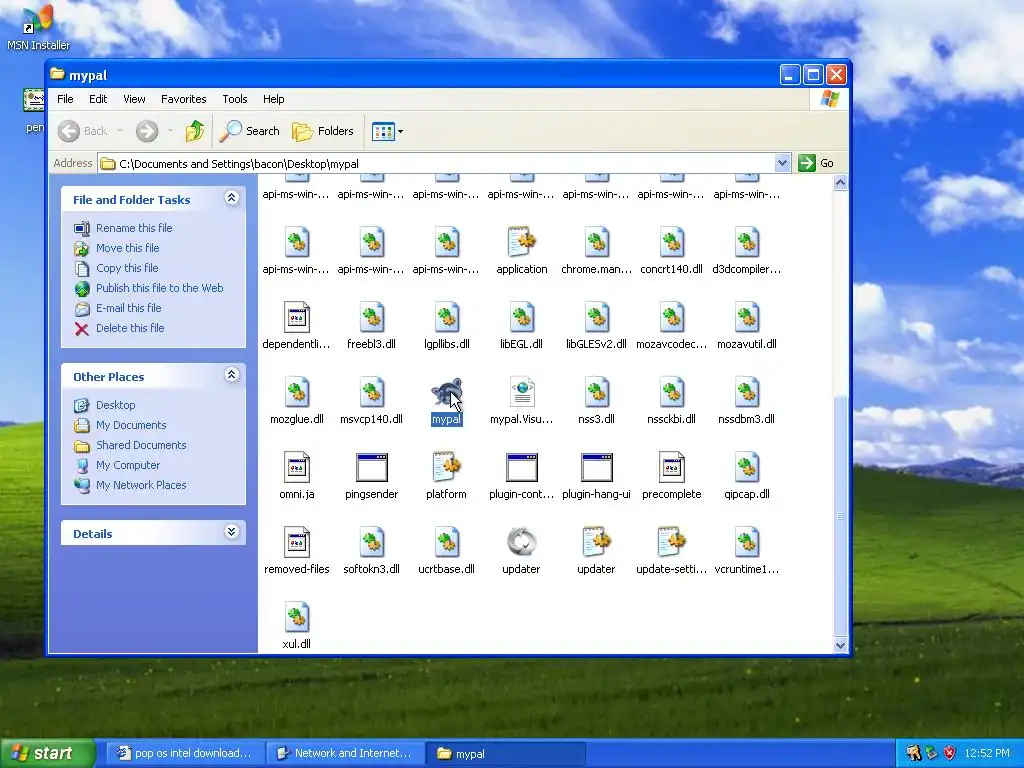Select the softokn3.dll file icon

372,543
